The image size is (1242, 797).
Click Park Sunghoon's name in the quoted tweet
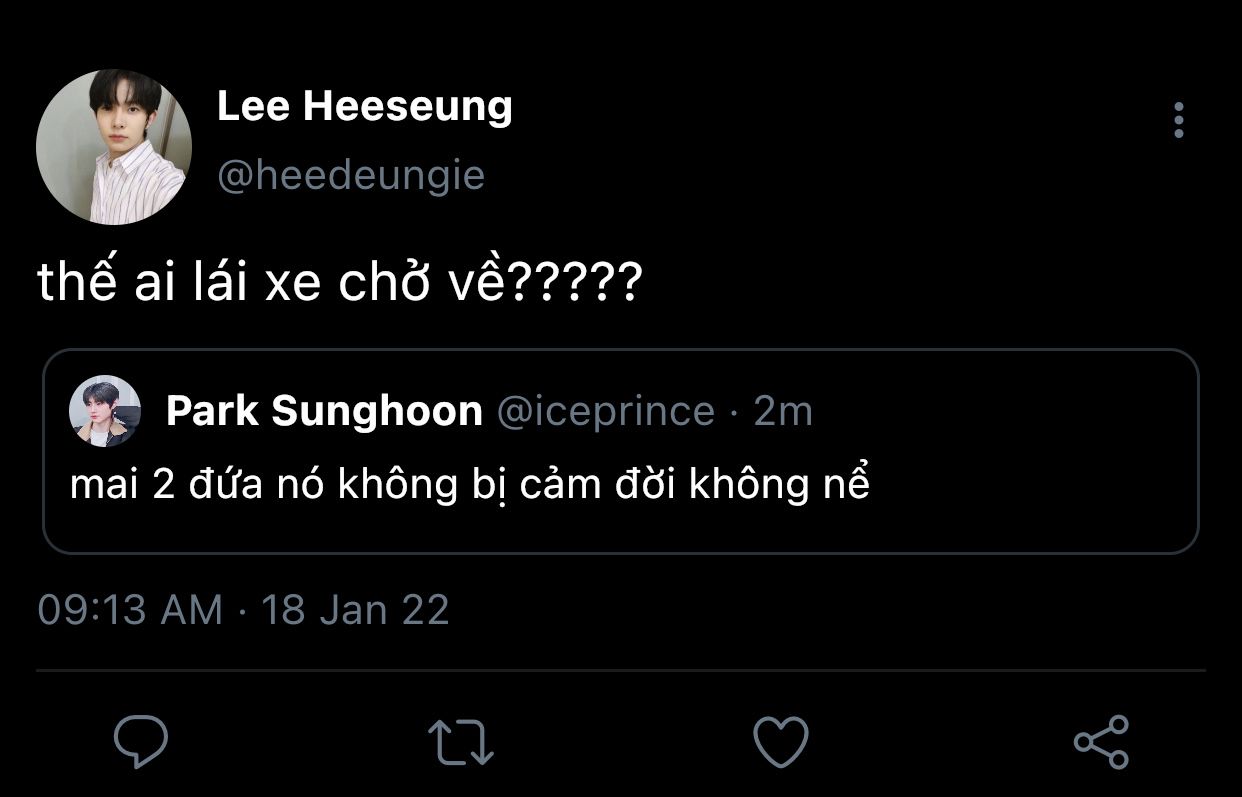click(x=324, y=411)
